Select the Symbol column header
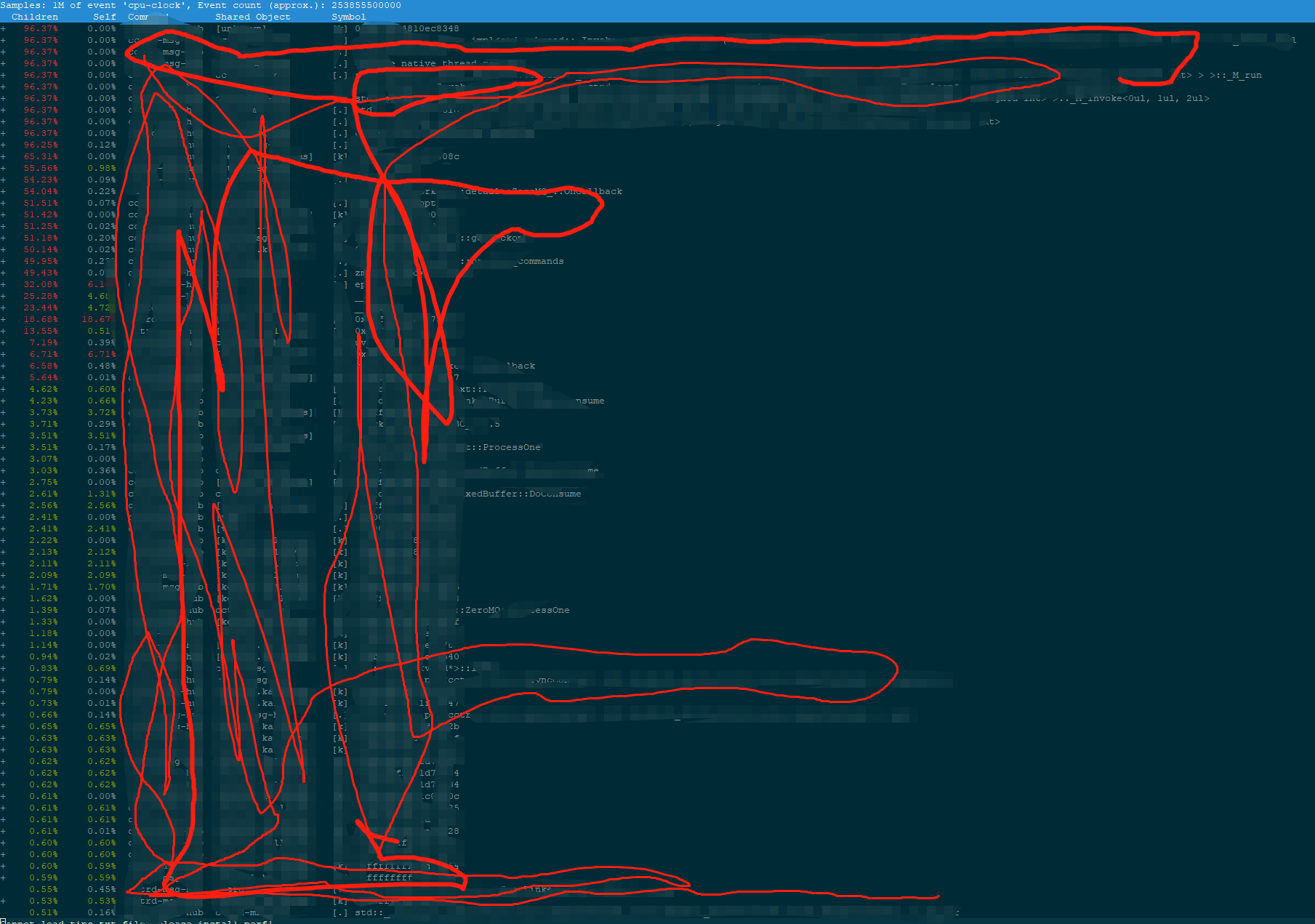The image size is (1315, 924). [349, 17]
